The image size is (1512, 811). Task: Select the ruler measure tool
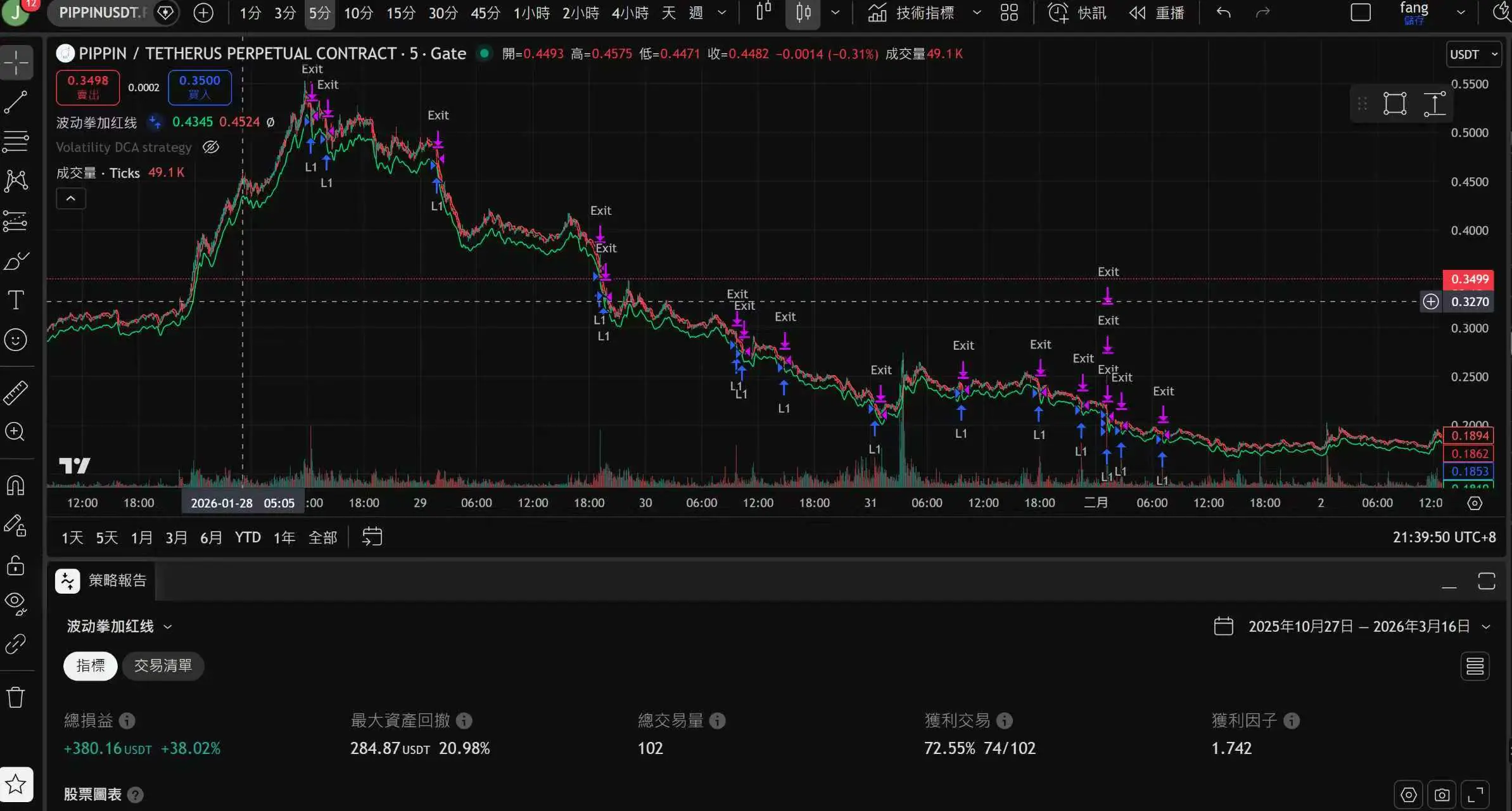click(x=16, y=393)
